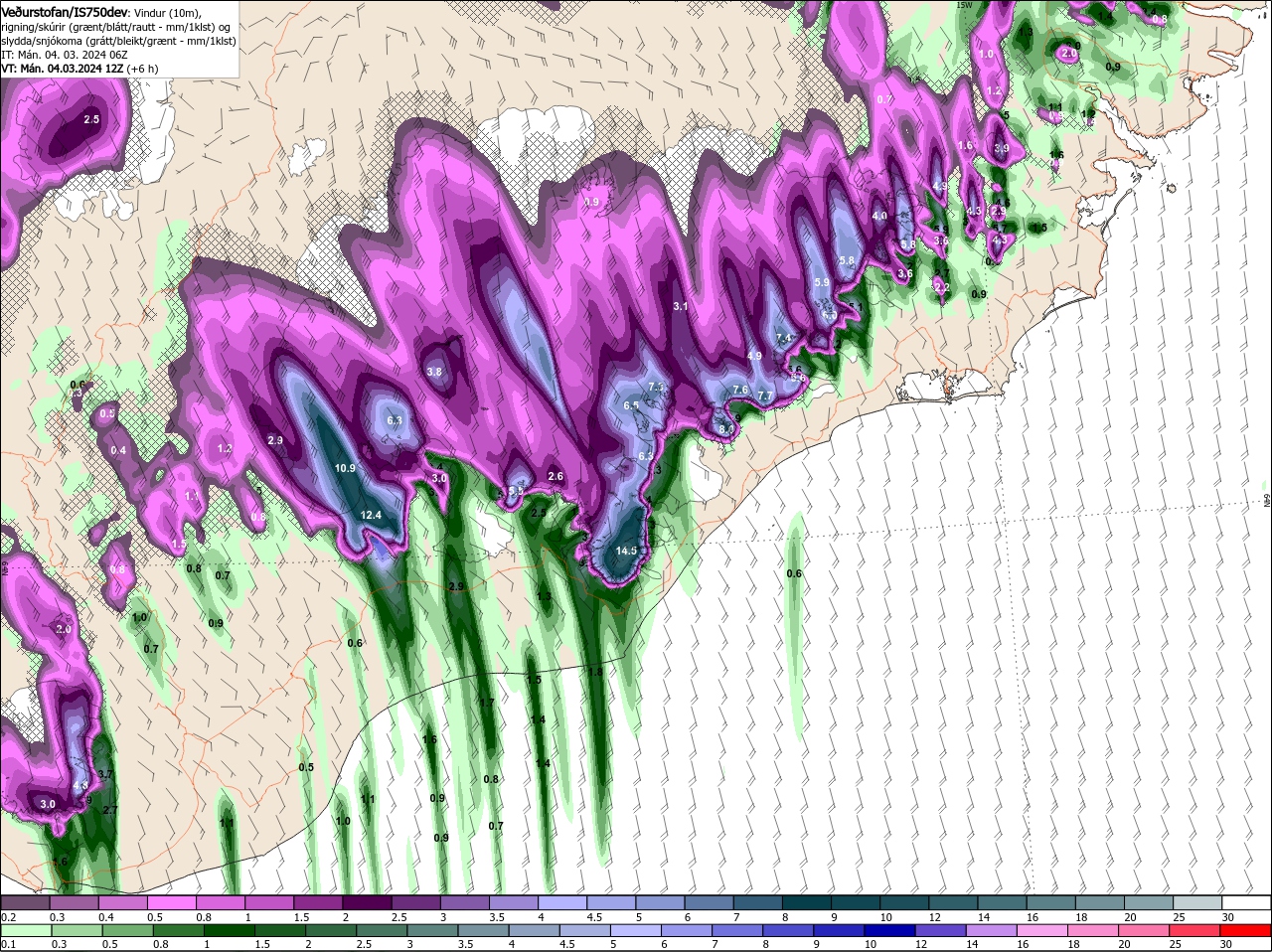
Task: Click the 7.6 value label on the map
Action: coord(739,390)
